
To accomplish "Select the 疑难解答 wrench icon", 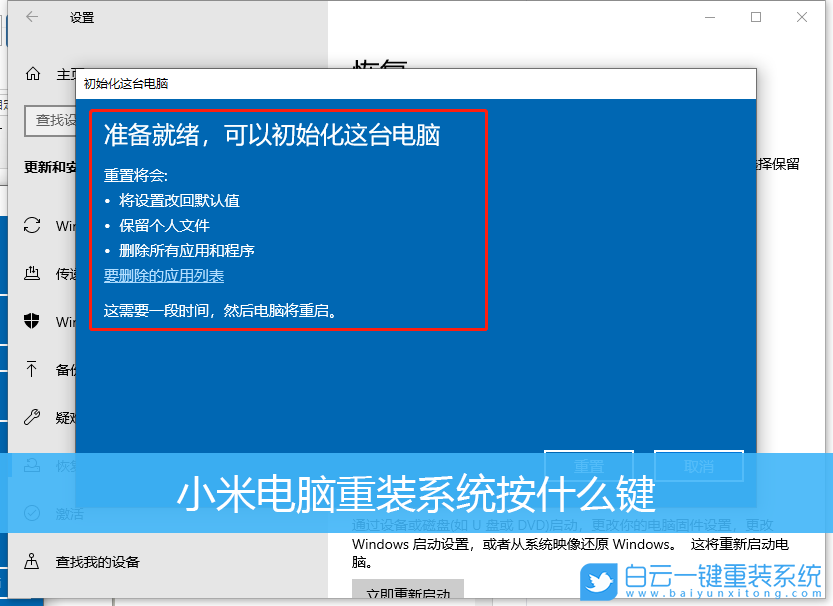I will pos(32,417).
